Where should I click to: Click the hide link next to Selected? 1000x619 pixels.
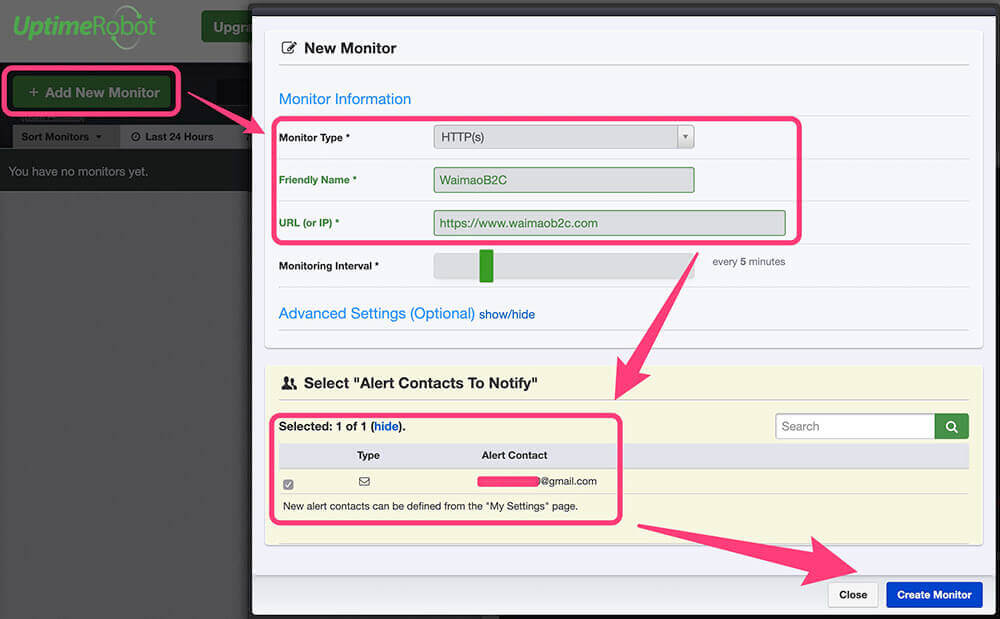coord(386,426)
